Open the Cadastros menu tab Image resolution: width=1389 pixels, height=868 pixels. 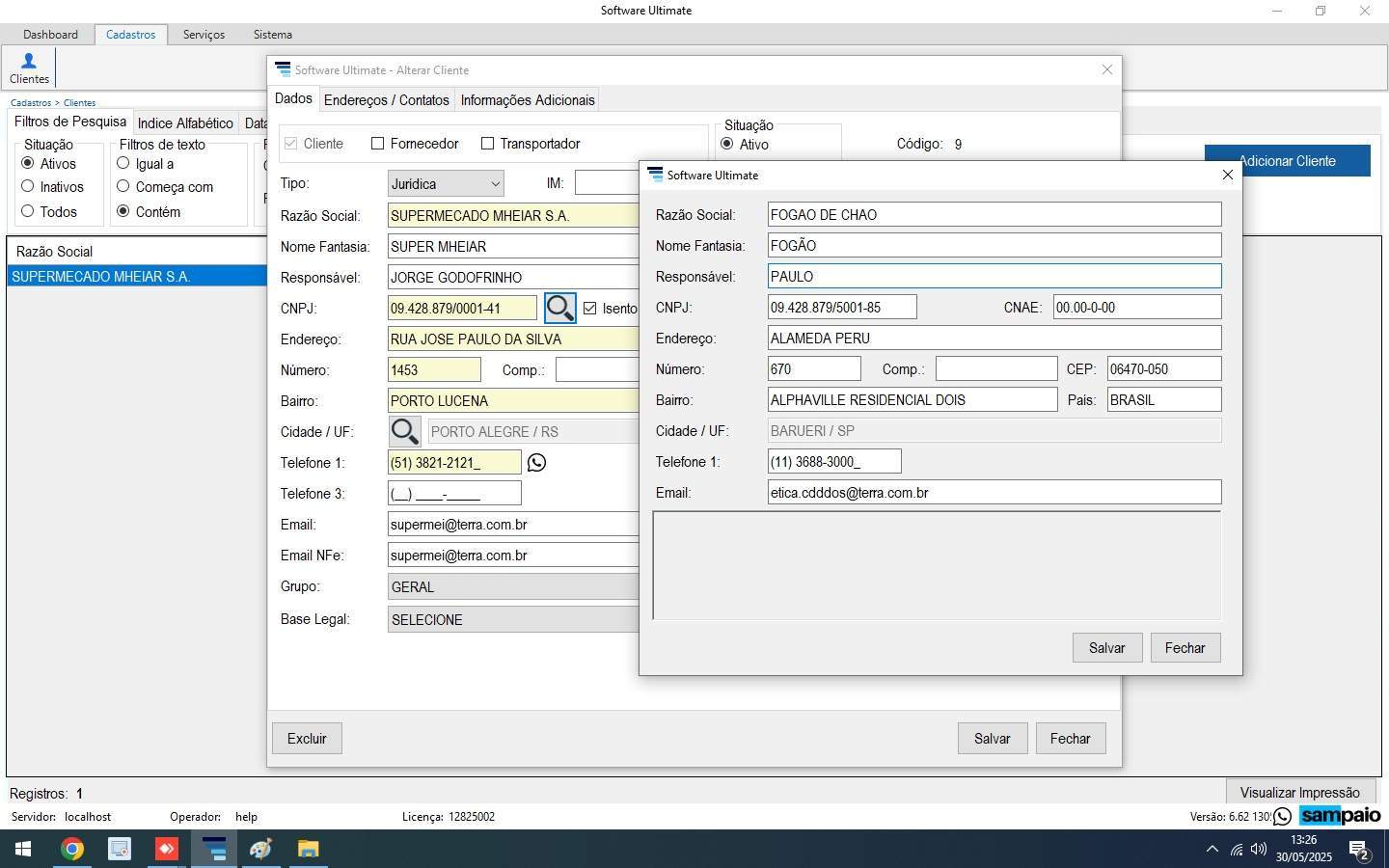point(130,35)
